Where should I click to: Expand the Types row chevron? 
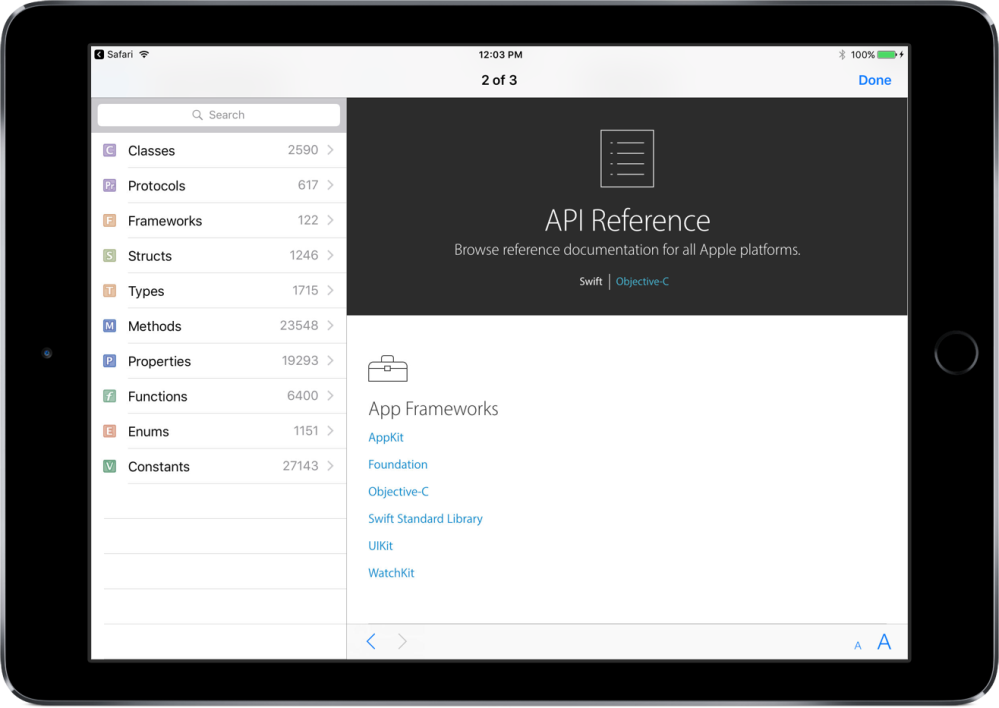pyautogui.click(x=330, y=291)
